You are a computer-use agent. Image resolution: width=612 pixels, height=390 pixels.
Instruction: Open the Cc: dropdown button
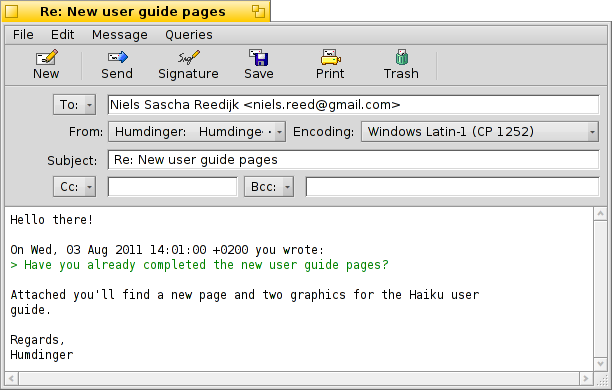(x=75, y=187)
